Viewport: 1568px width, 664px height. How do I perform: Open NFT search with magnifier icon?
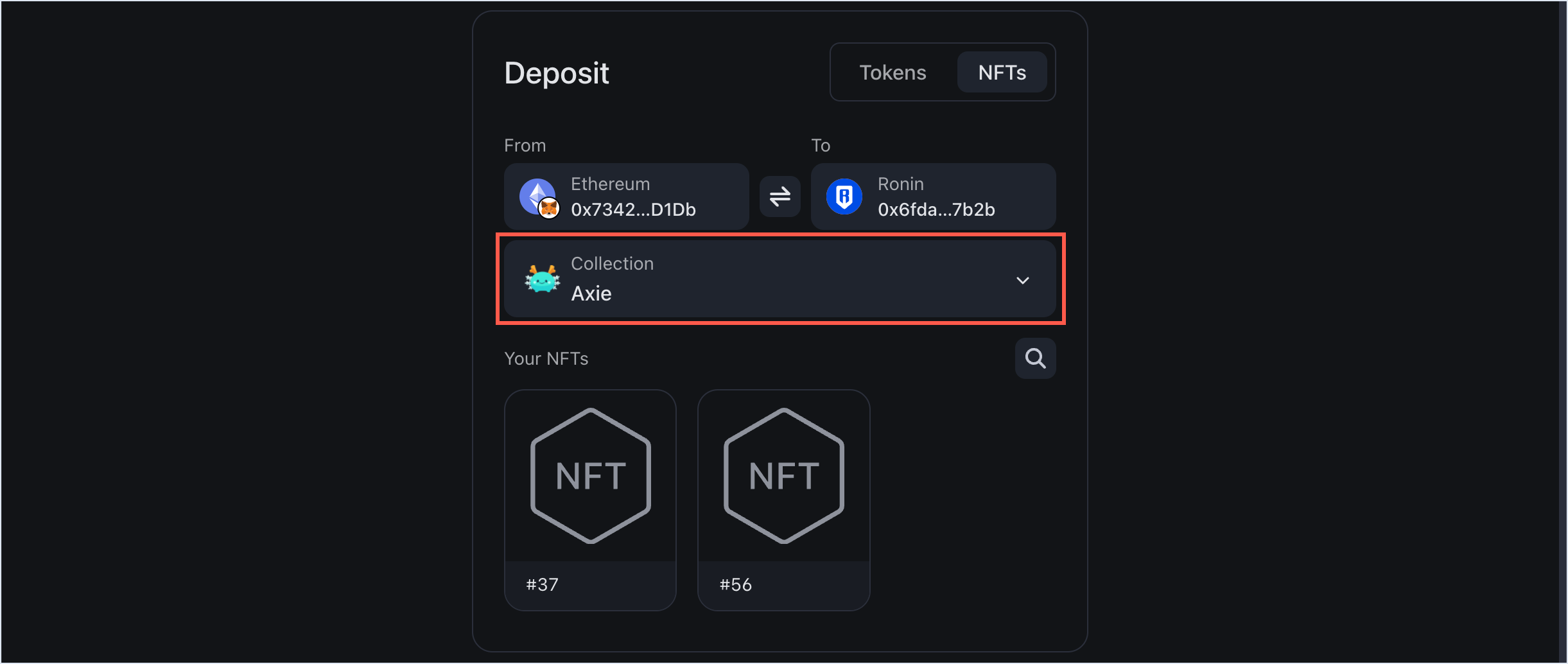click(x=1035, y=358)
